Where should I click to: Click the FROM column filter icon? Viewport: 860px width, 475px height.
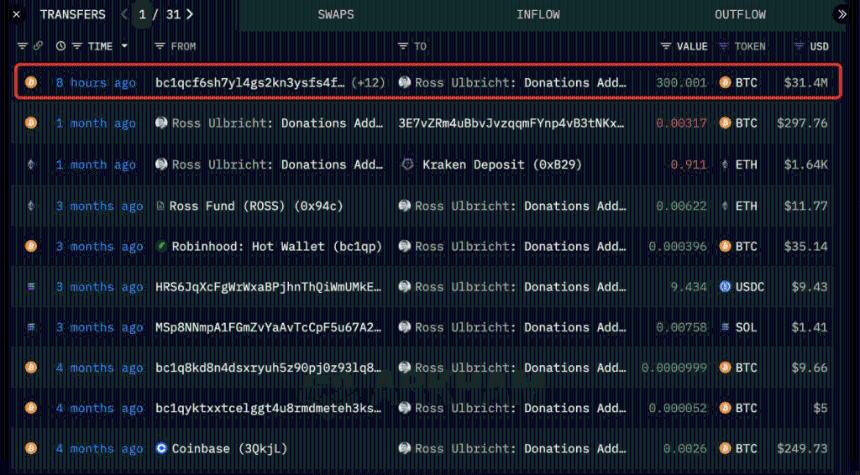tap(159, 47)
